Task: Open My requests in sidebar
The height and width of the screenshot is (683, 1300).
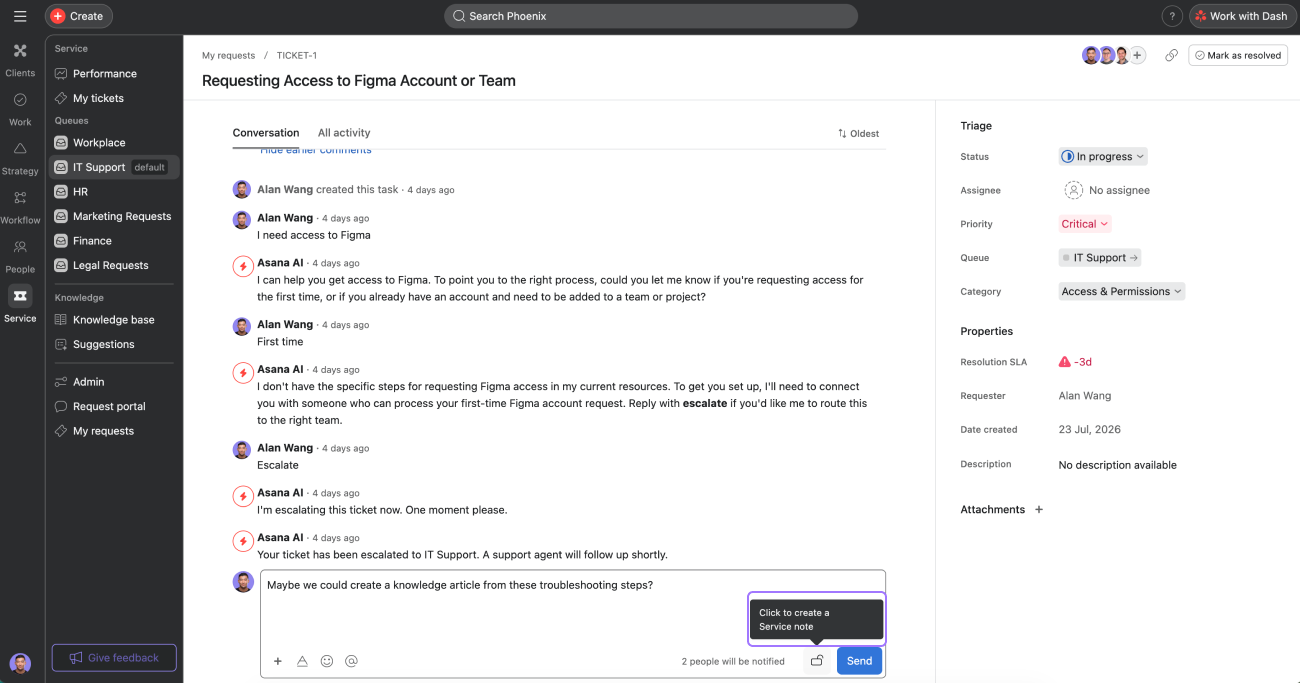Action: pyautogui.click(x=113, y=431)
